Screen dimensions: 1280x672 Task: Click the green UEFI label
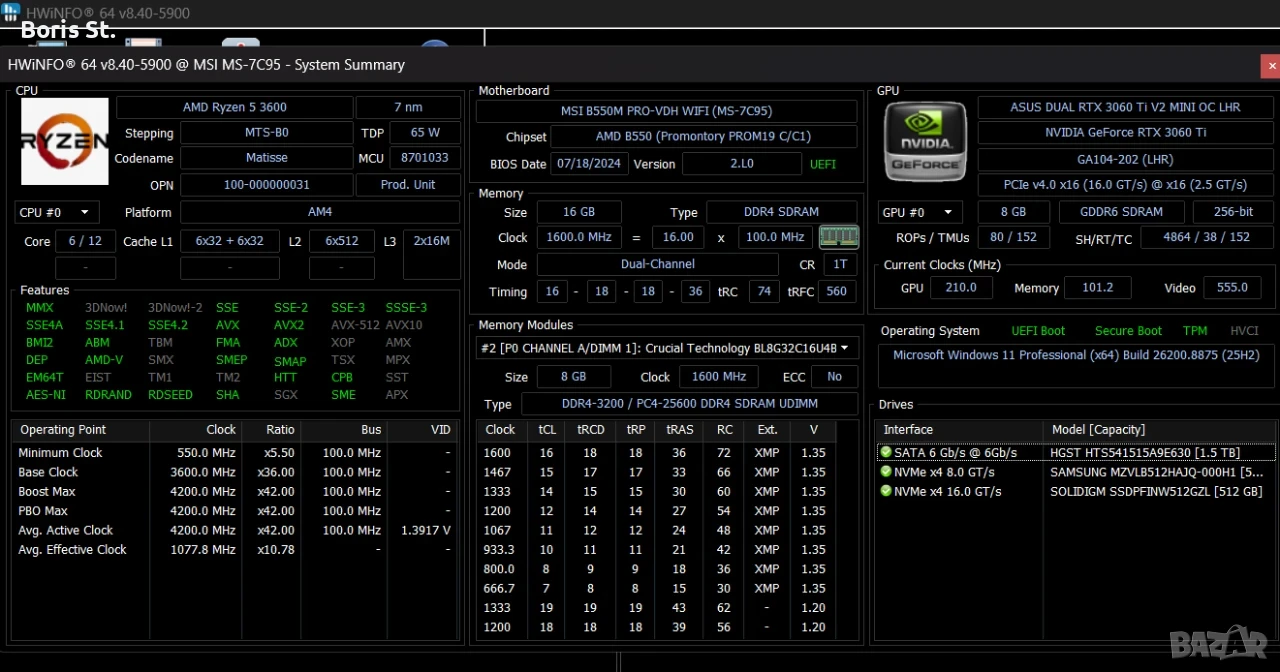tap(823, 164)
